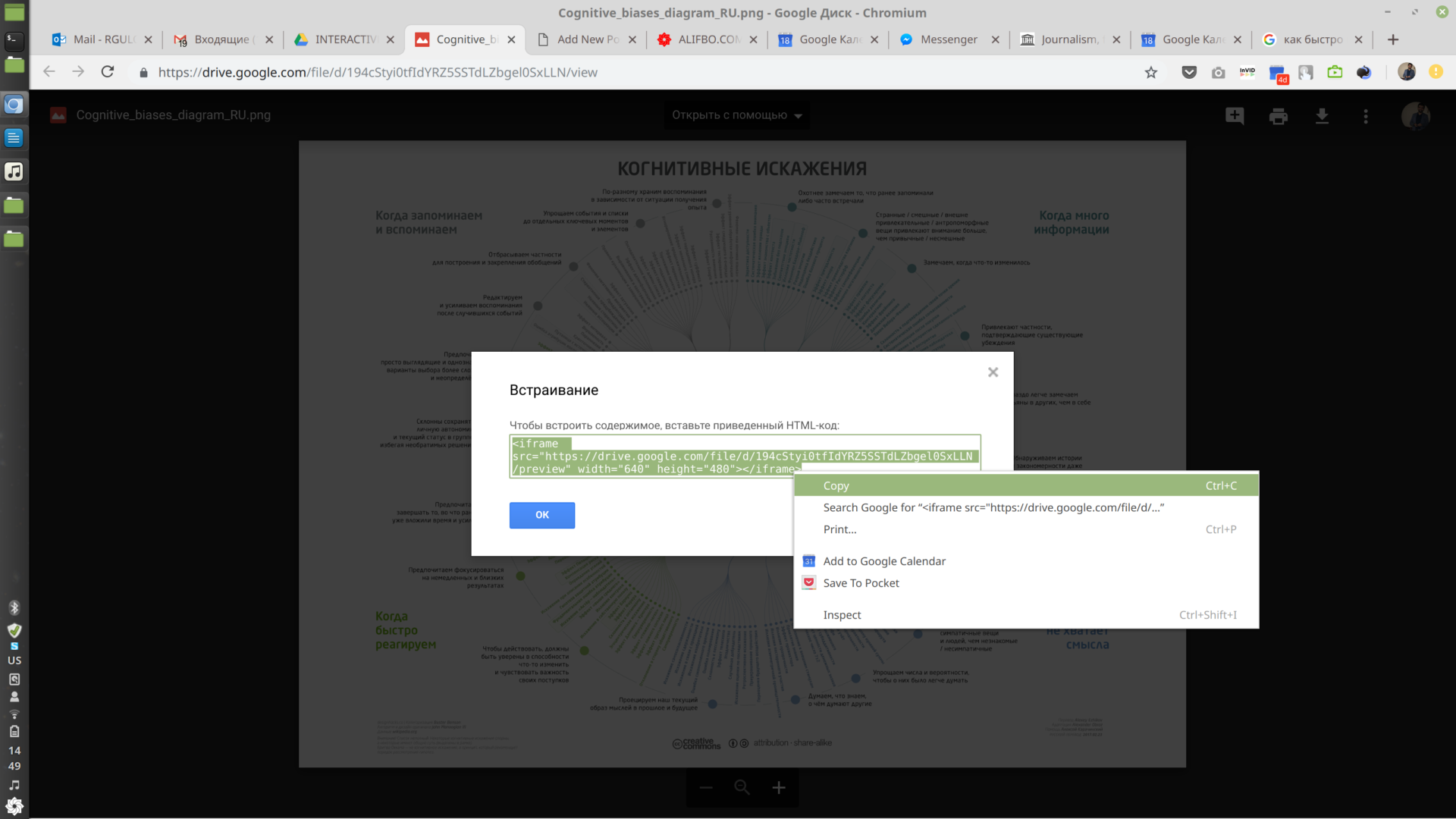Click the Cognitive_biases_diagram_RU.png file name
Screen dimensions: 1456x819
[173, 115]
